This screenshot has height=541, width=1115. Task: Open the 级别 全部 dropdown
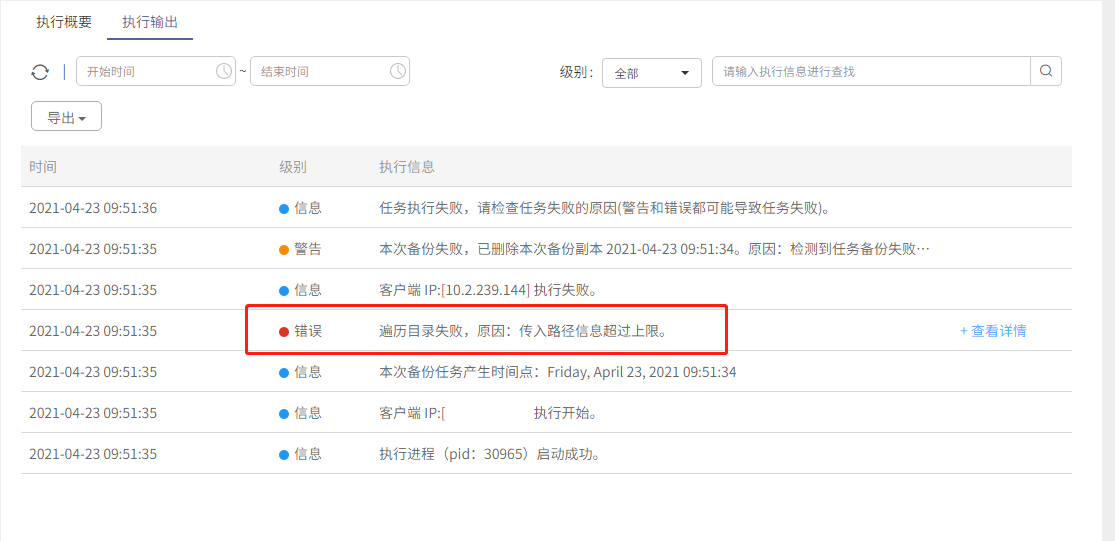coord(652,73)
